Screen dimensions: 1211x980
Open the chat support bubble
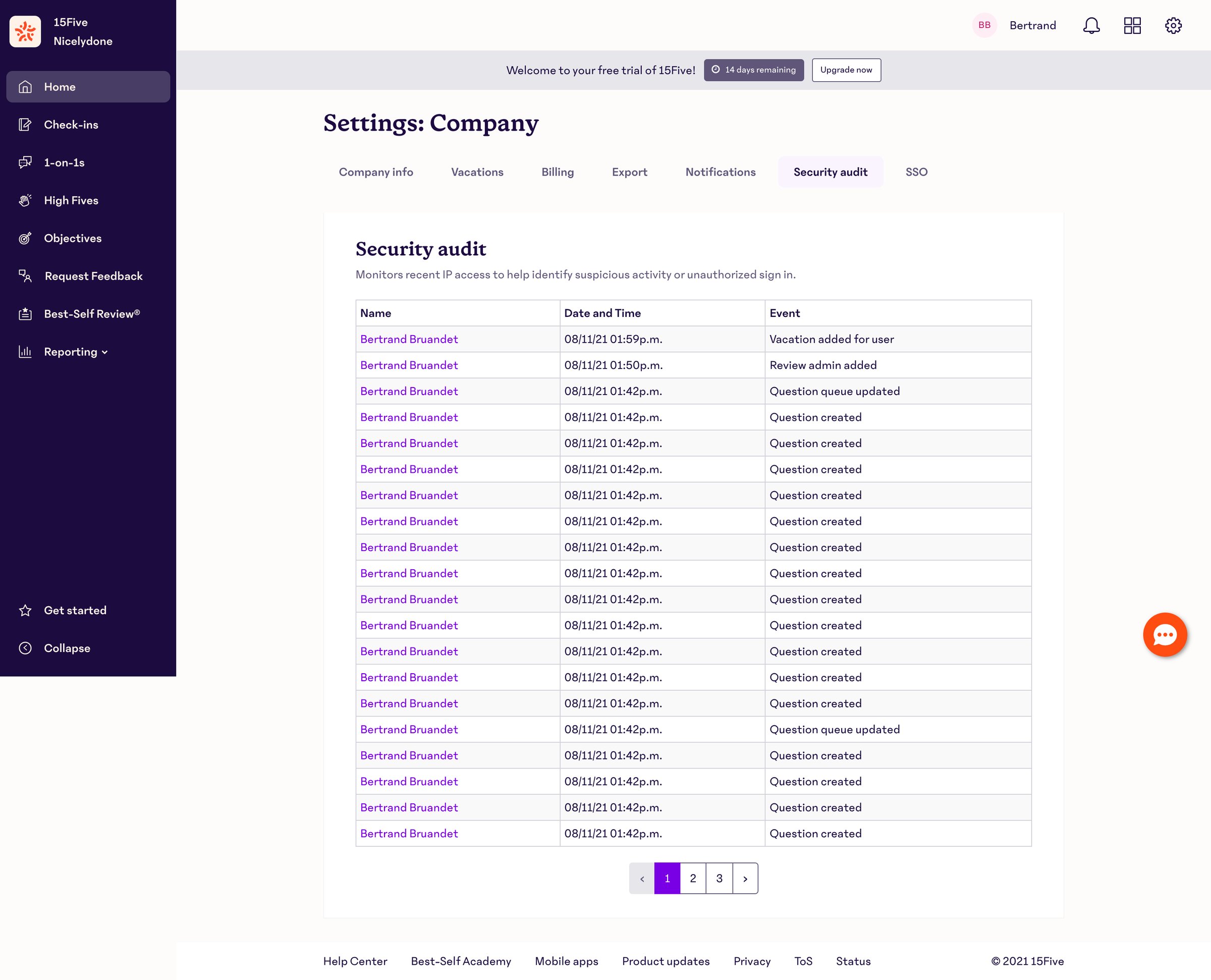pyautogui.click(x=1165, y=634)
